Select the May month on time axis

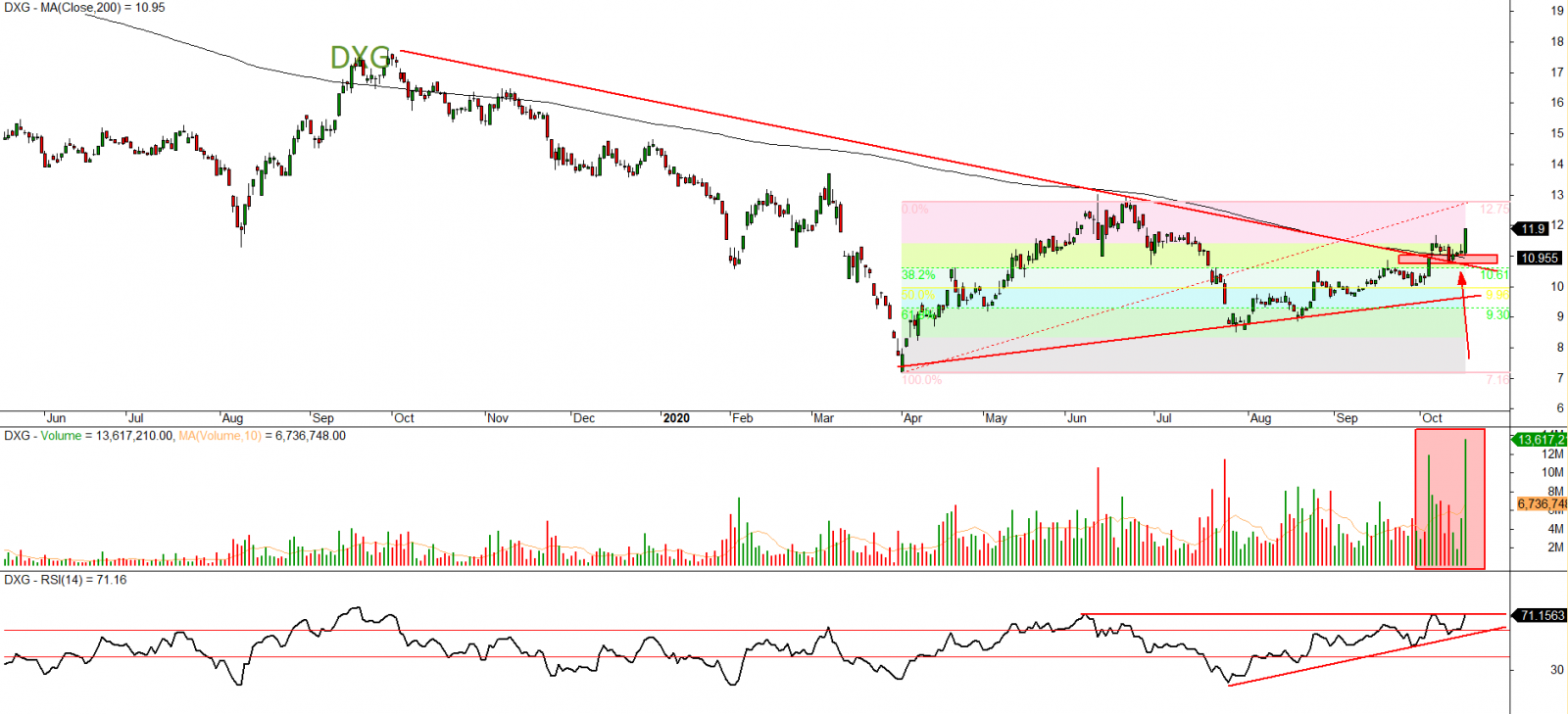tap(996, 418)
